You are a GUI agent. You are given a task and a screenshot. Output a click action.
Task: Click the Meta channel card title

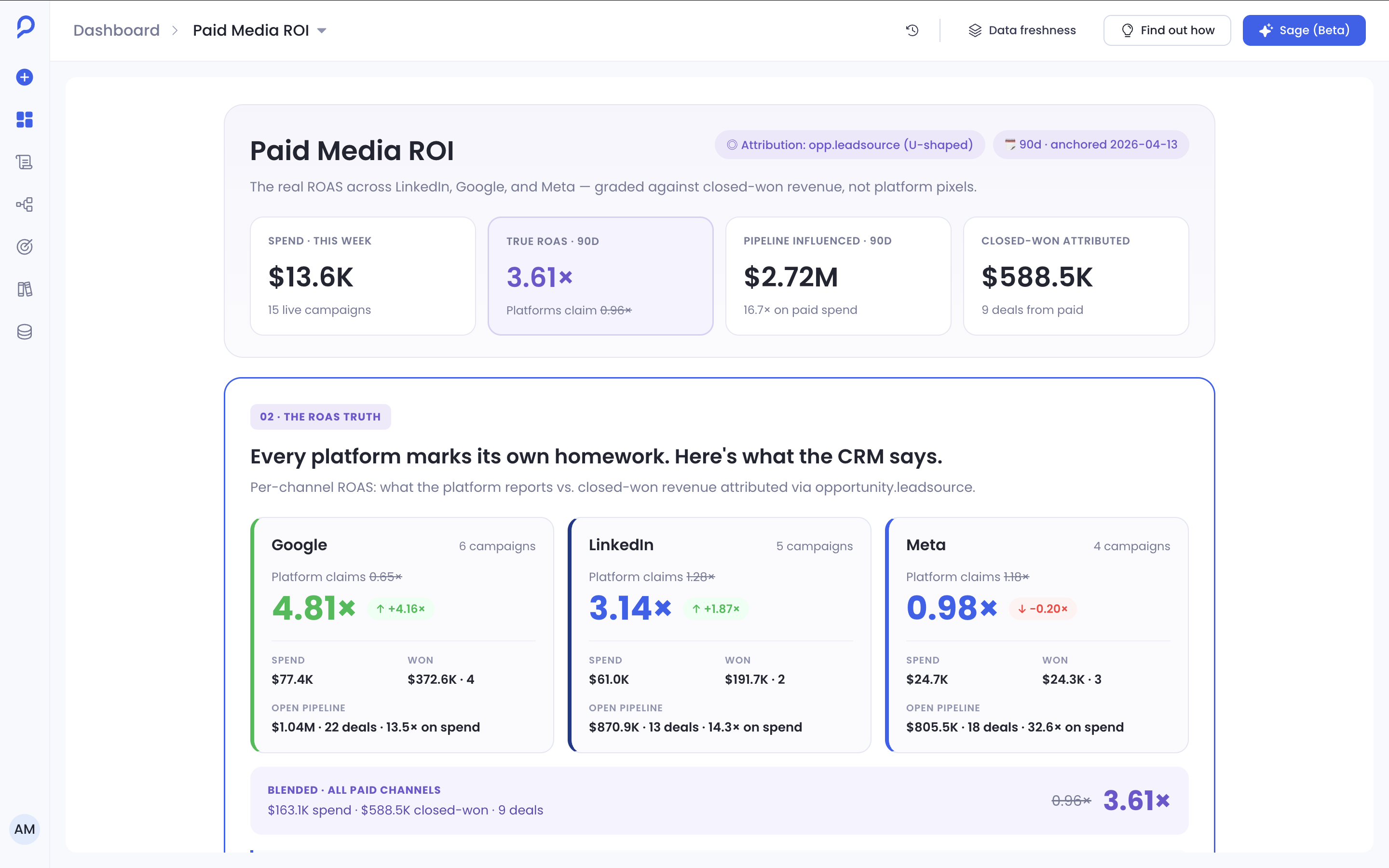[x=926, y=545]
